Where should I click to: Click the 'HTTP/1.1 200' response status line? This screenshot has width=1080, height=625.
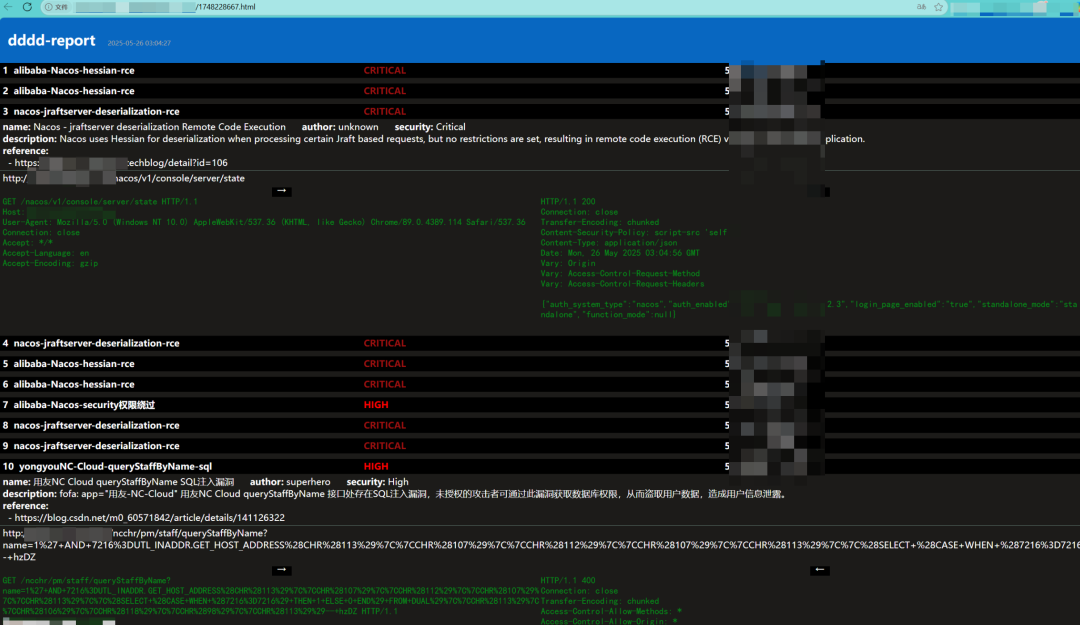[x=568, y=202]
